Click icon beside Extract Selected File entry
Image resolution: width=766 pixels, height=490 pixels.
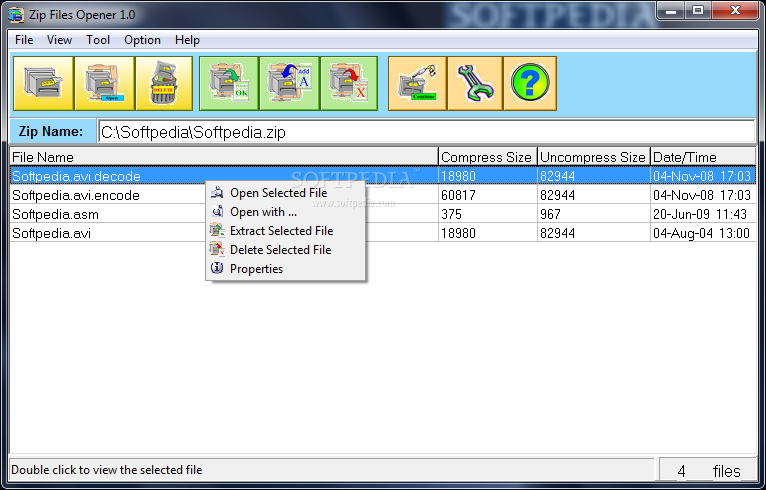click(x=217, y=230)
